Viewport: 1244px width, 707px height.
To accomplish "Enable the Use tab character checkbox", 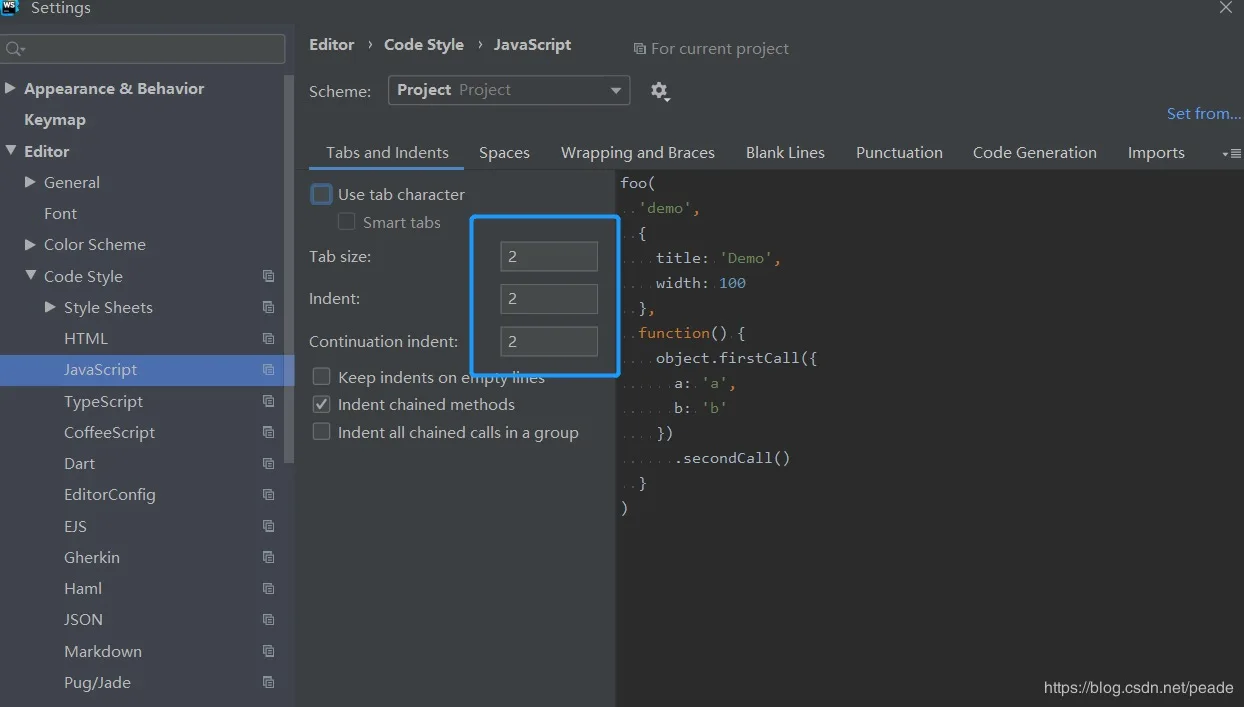I will 321,195.
